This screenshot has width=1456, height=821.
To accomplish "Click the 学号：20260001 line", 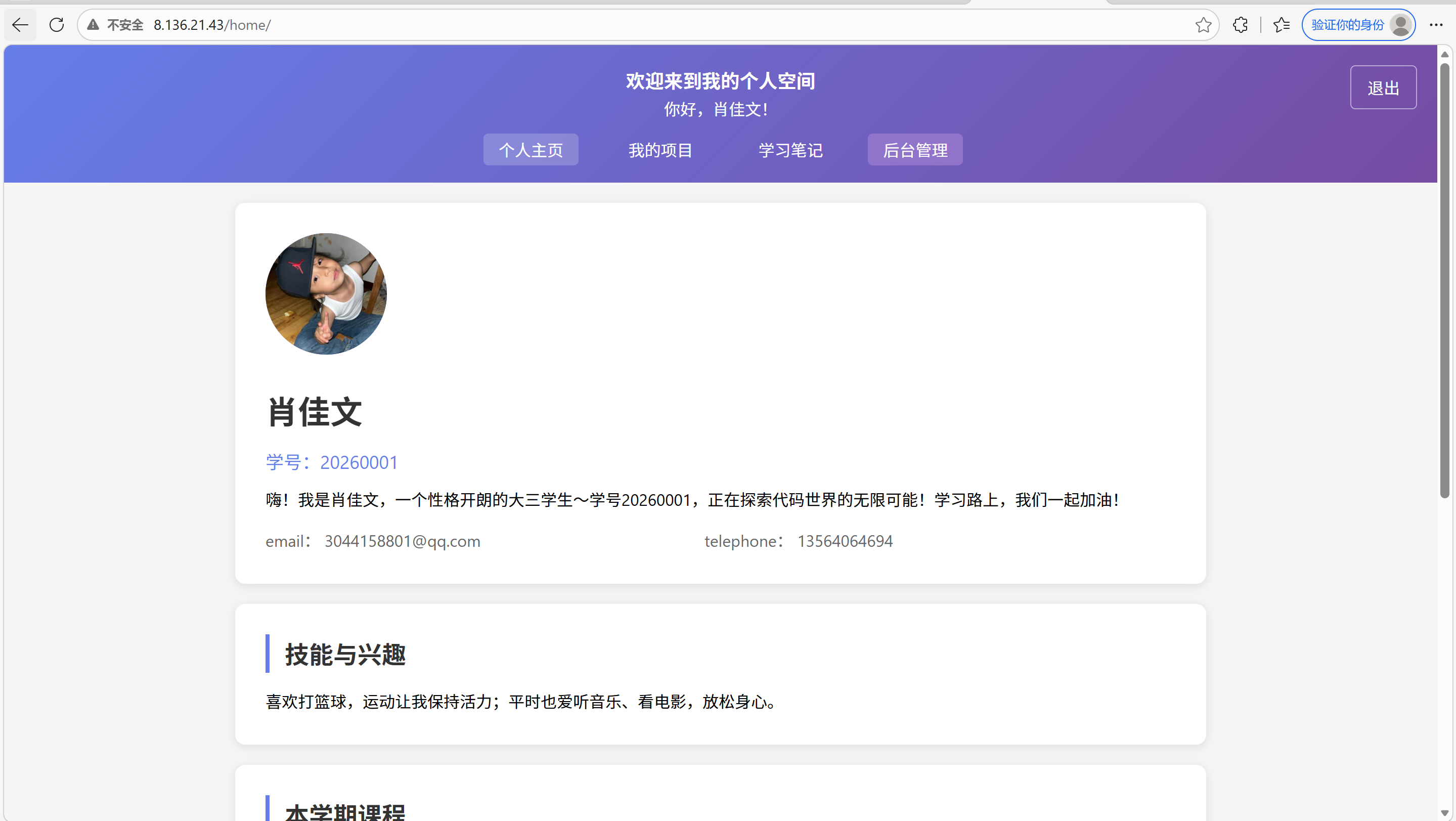I will pos(332,462).
